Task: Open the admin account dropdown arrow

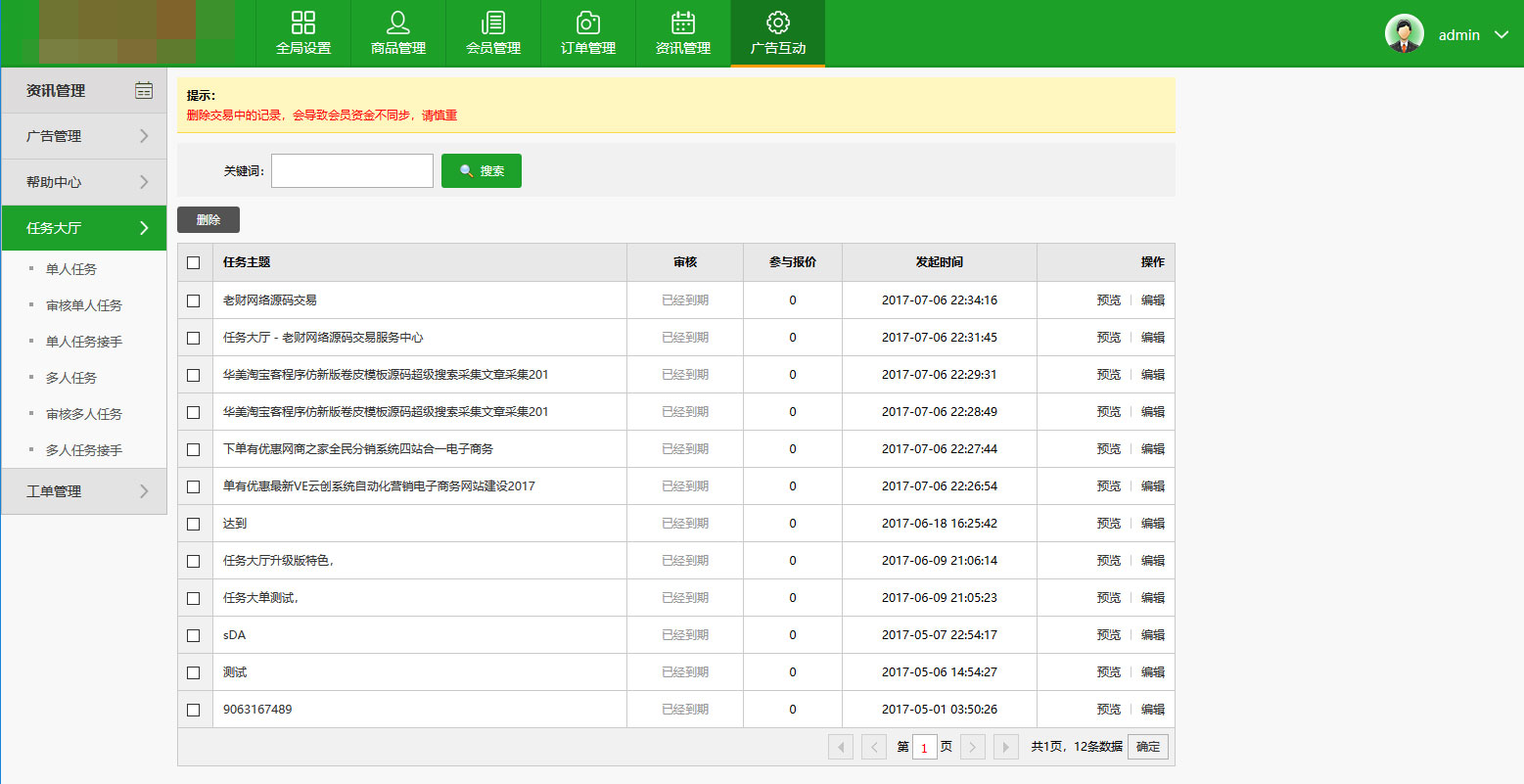Action: coord(1501,35)
